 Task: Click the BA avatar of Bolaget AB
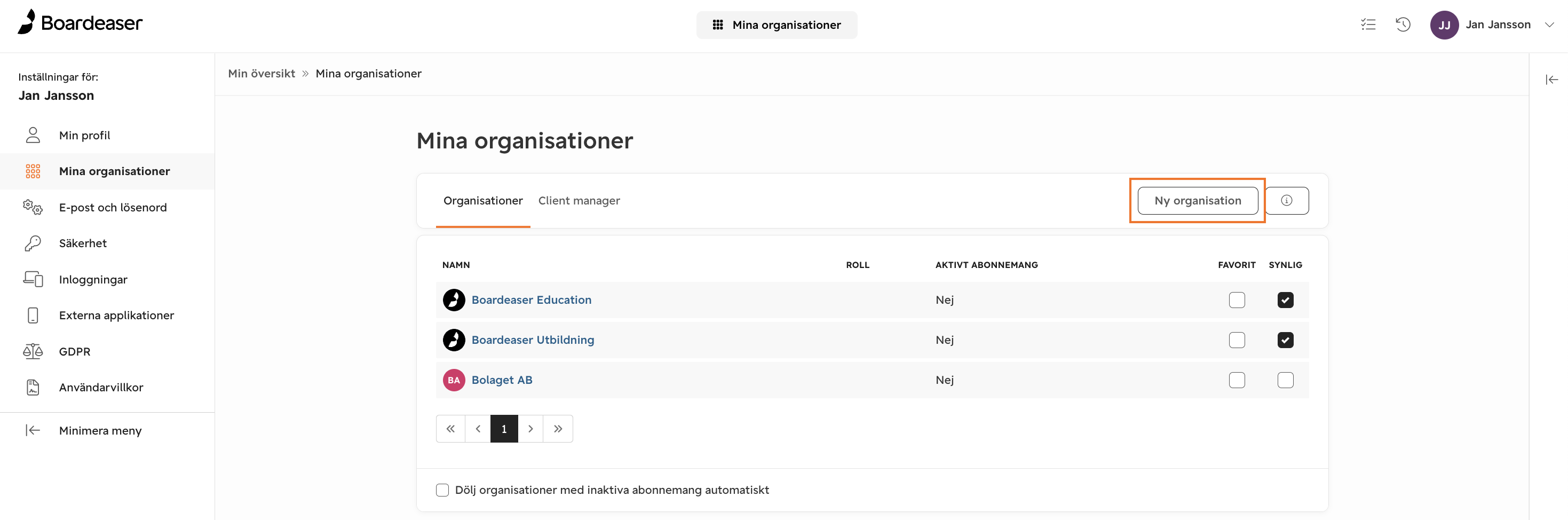pos(454,381)
